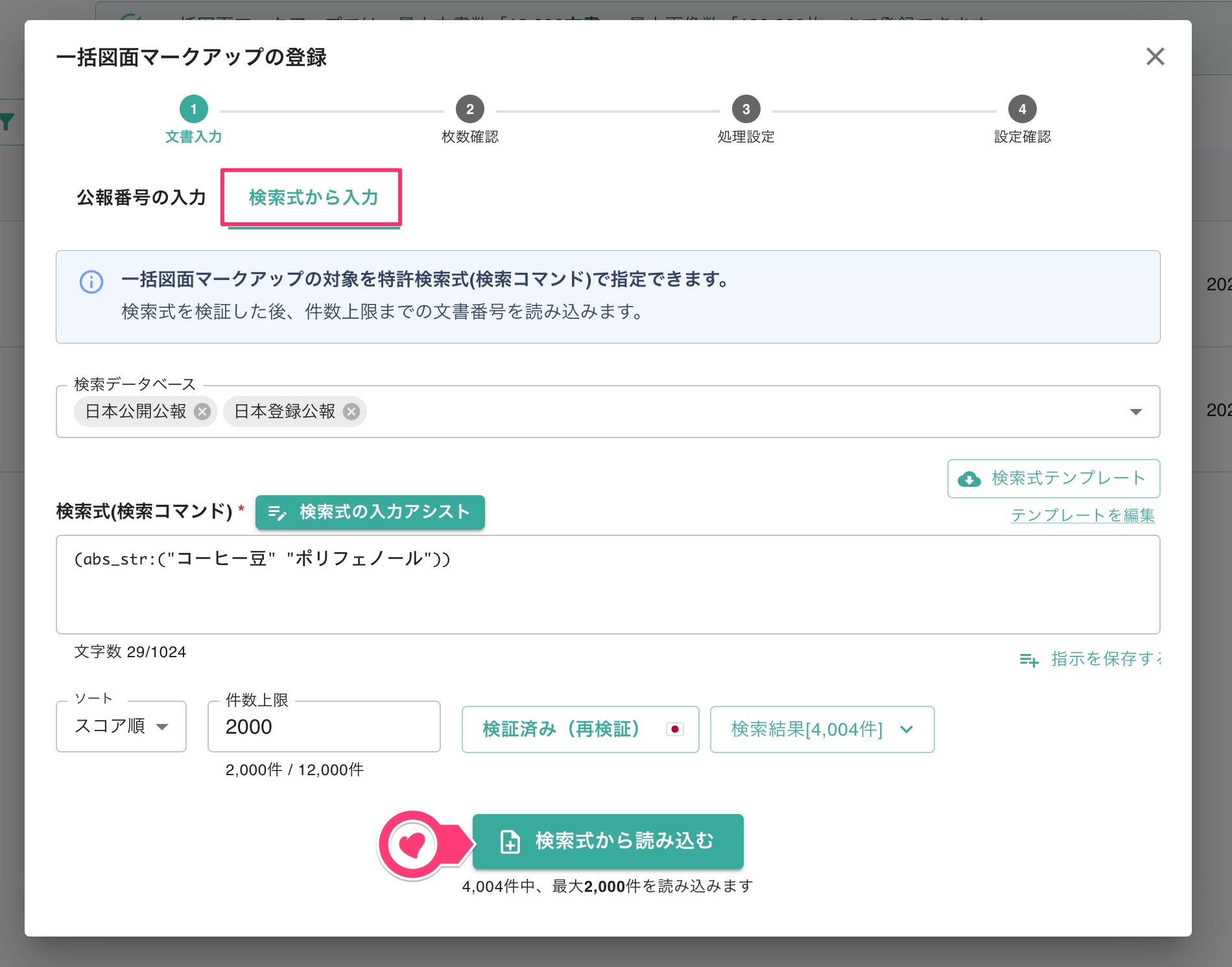This screenshot has width=1232, height=967.
Task: Click the 設定確認 step label
Action: tap(1023, 137)
